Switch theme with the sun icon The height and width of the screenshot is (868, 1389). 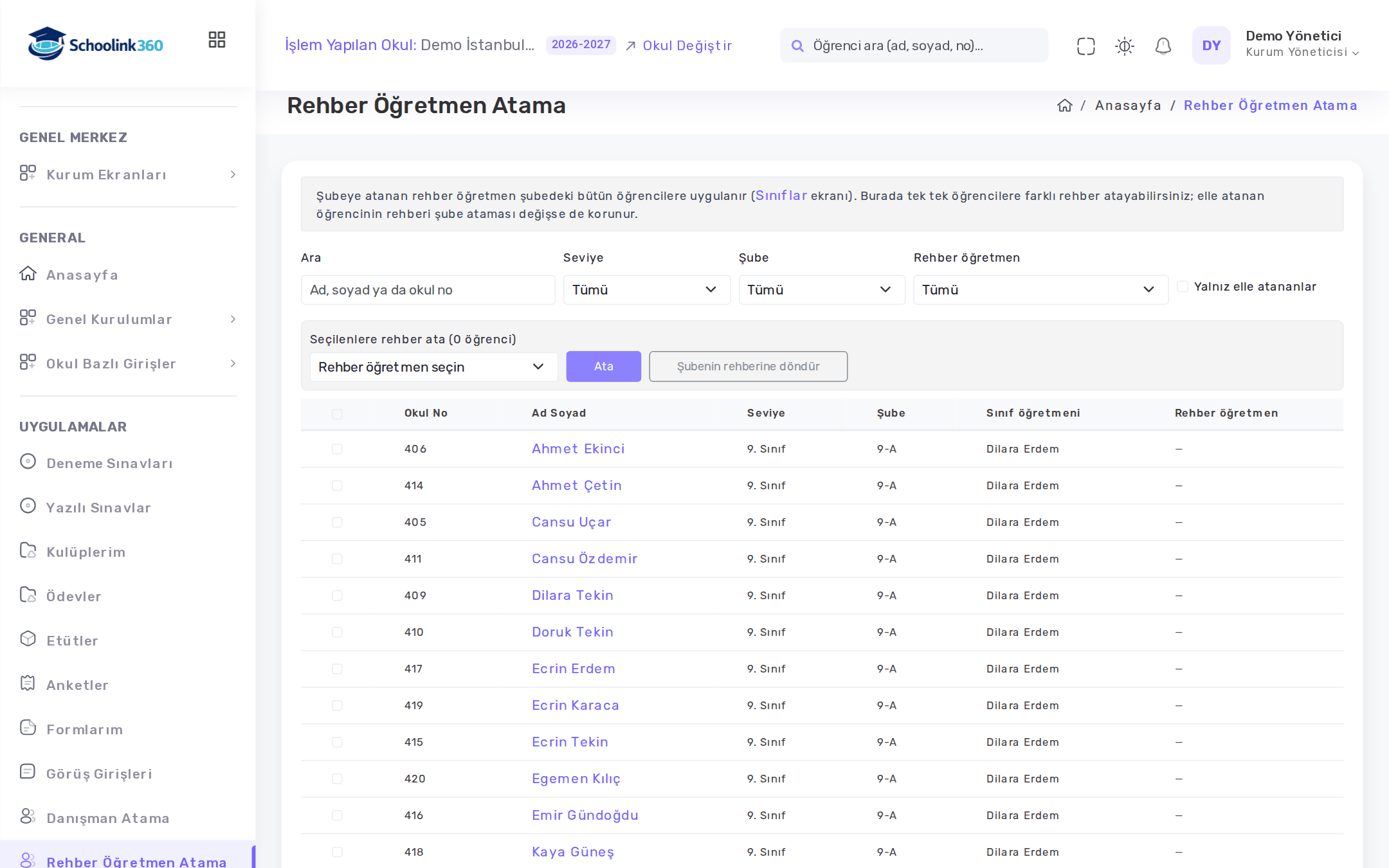pyautogui.click(x=1124, y=46)
